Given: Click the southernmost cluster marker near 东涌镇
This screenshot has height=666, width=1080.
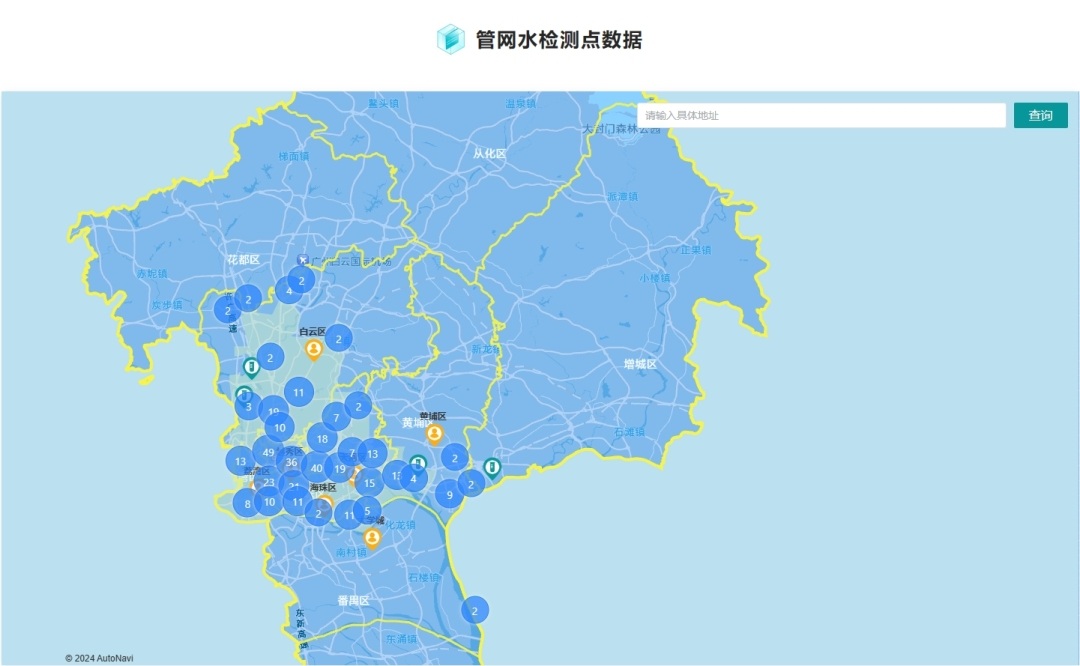Looking at the screenshot, I should click(x=475, y=610).
